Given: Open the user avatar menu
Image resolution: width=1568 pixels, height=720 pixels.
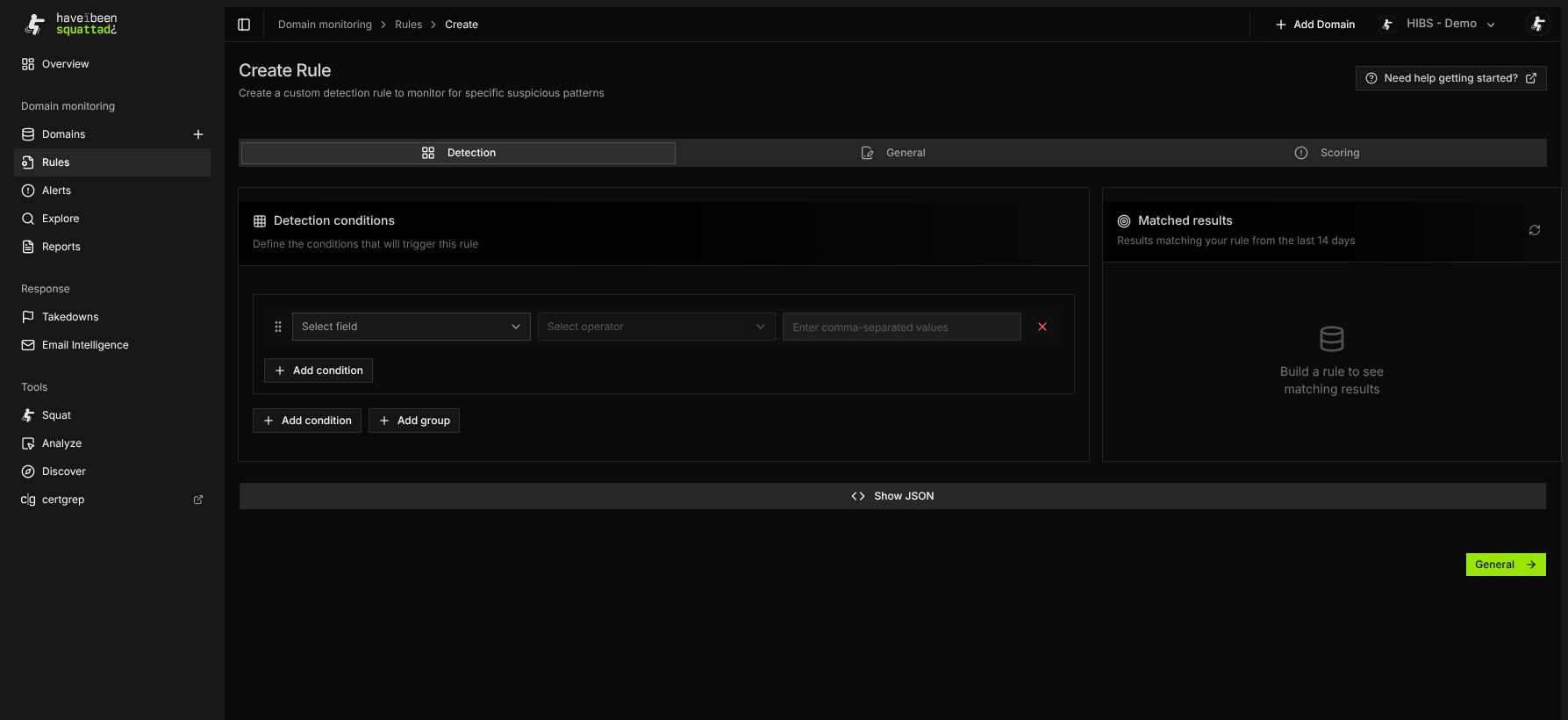Looking at the screenshot, I should click(1537, 24).
